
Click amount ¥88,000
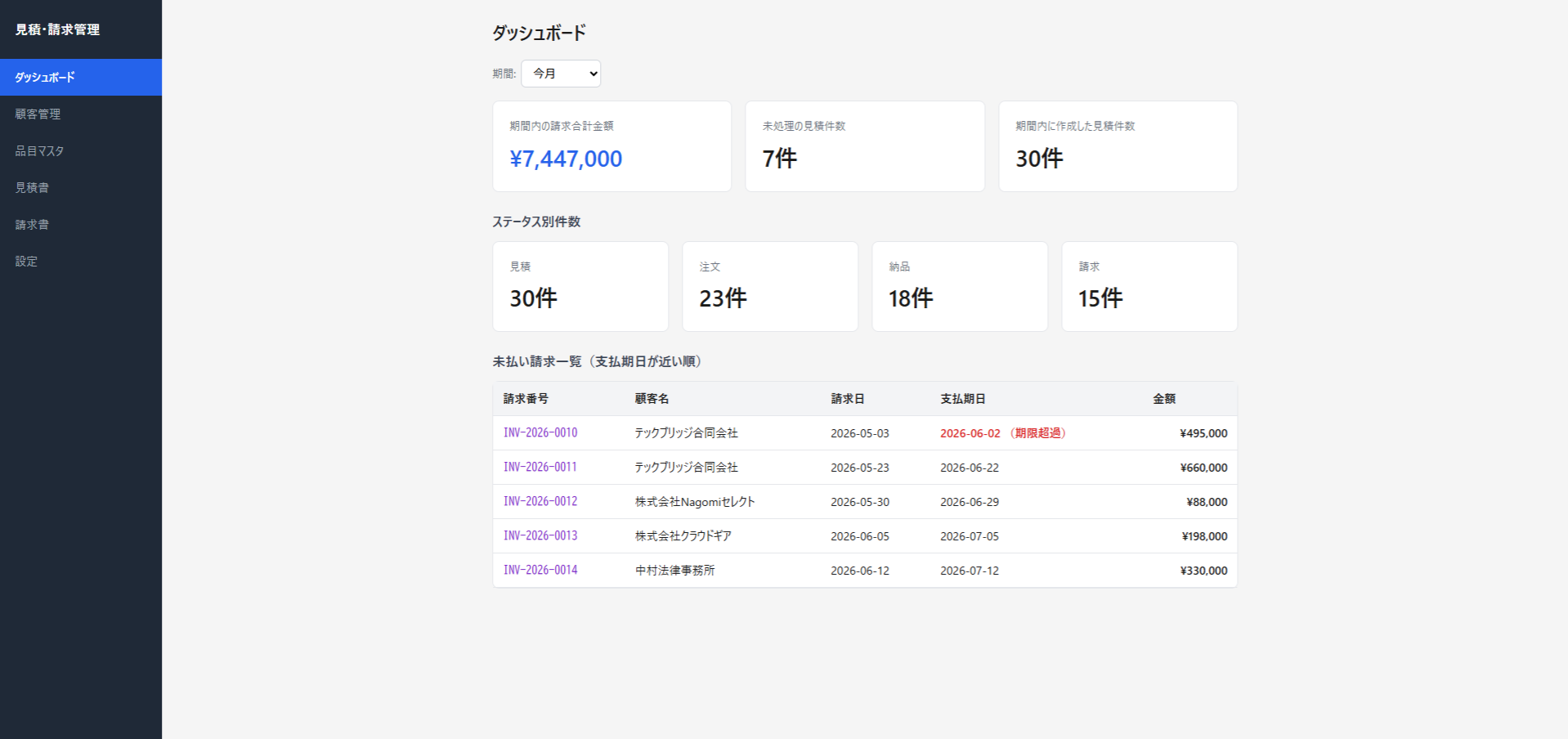[1207, 502]
